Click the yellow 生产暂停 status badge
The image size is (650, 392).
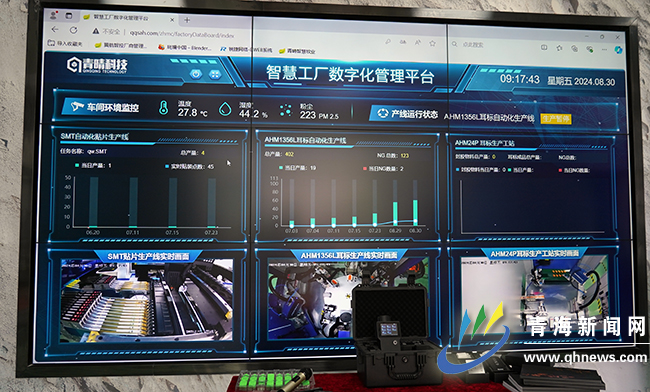coord(556,119)
